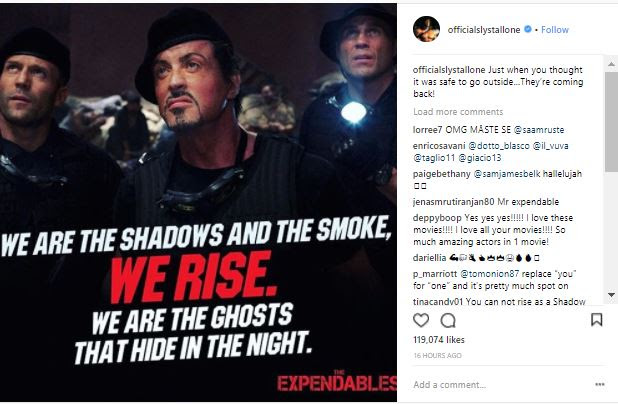The image size is (618, 404).
Task: Open the comment bubble icon
Action: tap(448, 320)
